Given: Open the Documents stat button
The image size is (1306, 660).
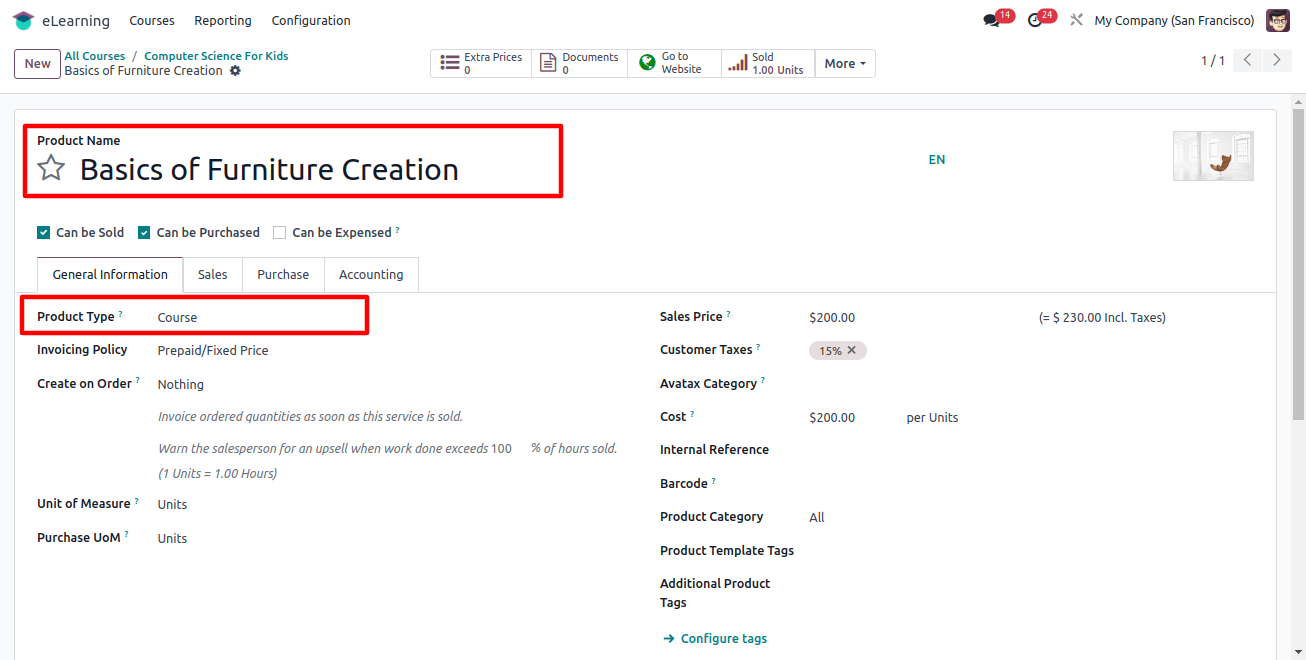Looking at the screenshot, I should [x=579, y=63].
